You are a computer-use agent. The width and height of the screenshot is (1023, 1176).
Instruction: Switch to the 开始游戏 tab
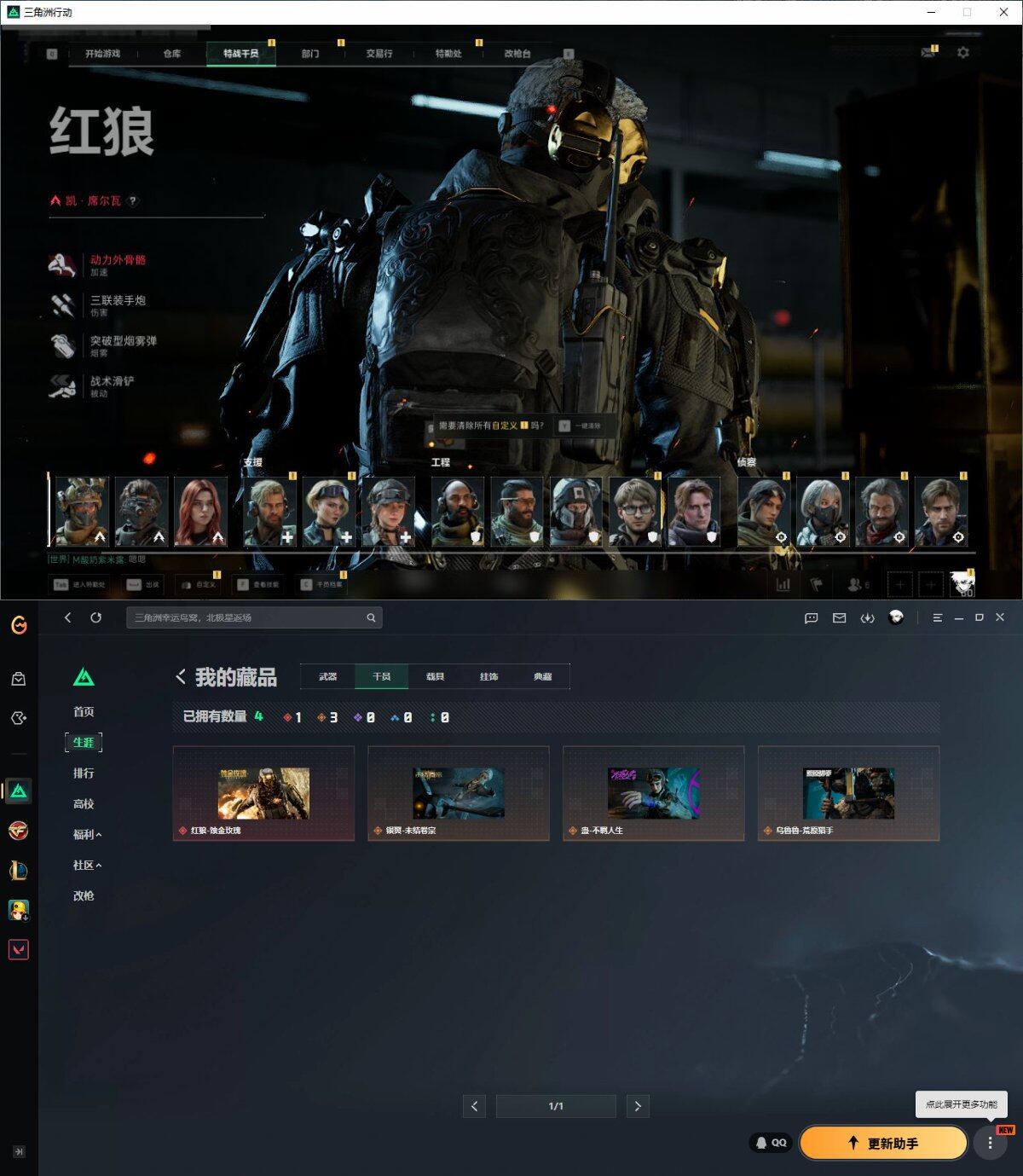102,54
